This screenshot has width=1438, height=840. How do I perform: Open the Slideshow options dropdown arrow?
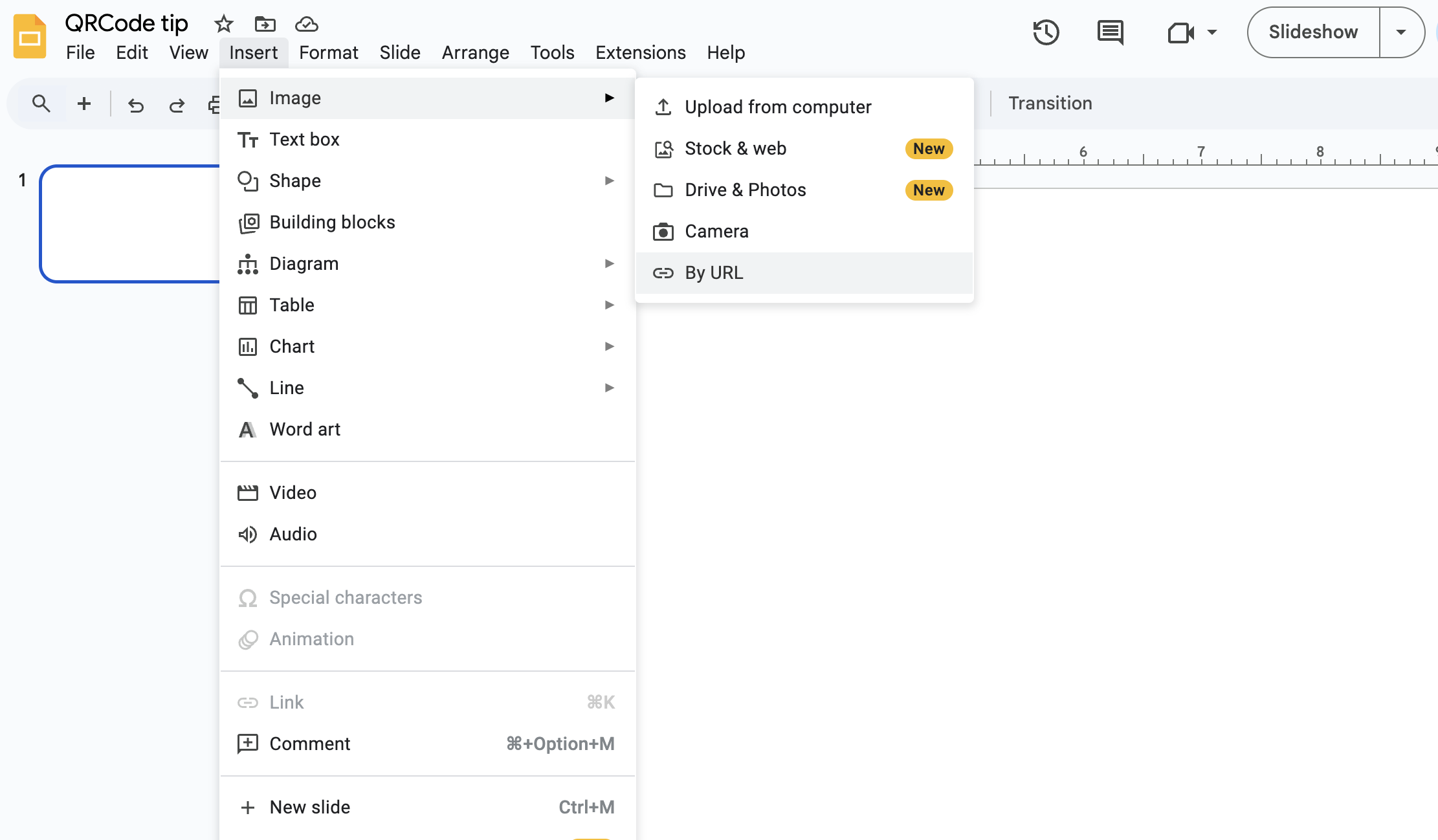[1400, 32]
